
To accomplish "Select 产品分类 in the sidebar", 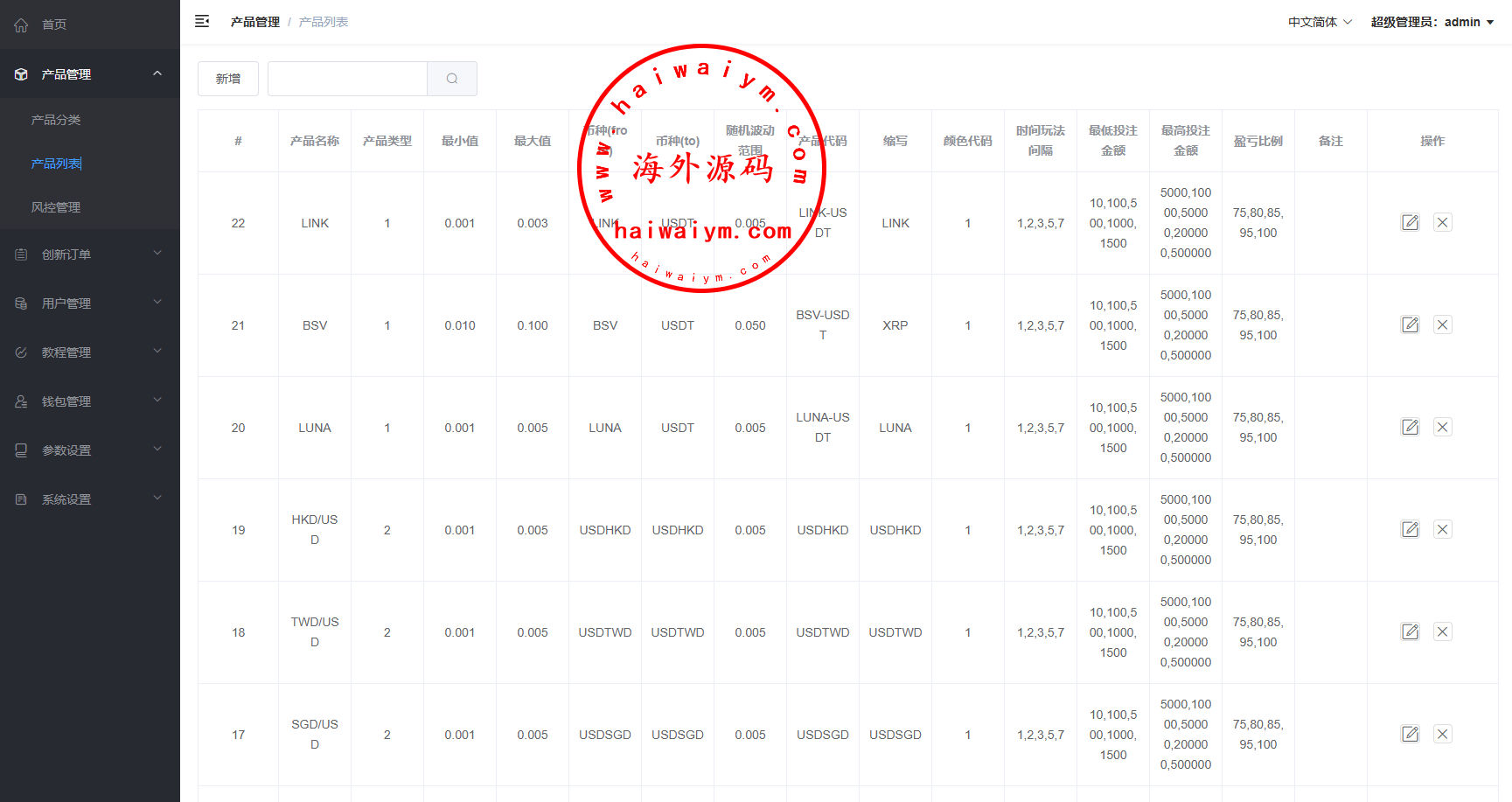I will [x=56, y=120].
